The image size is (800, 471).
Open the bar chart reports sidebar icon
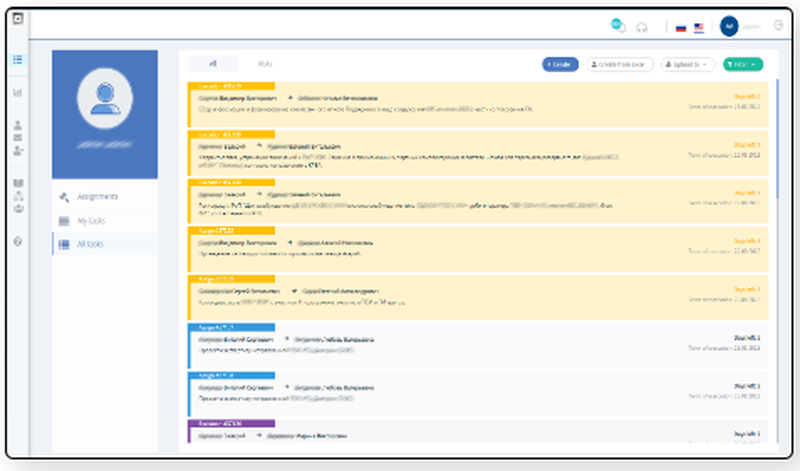[17, 93]
